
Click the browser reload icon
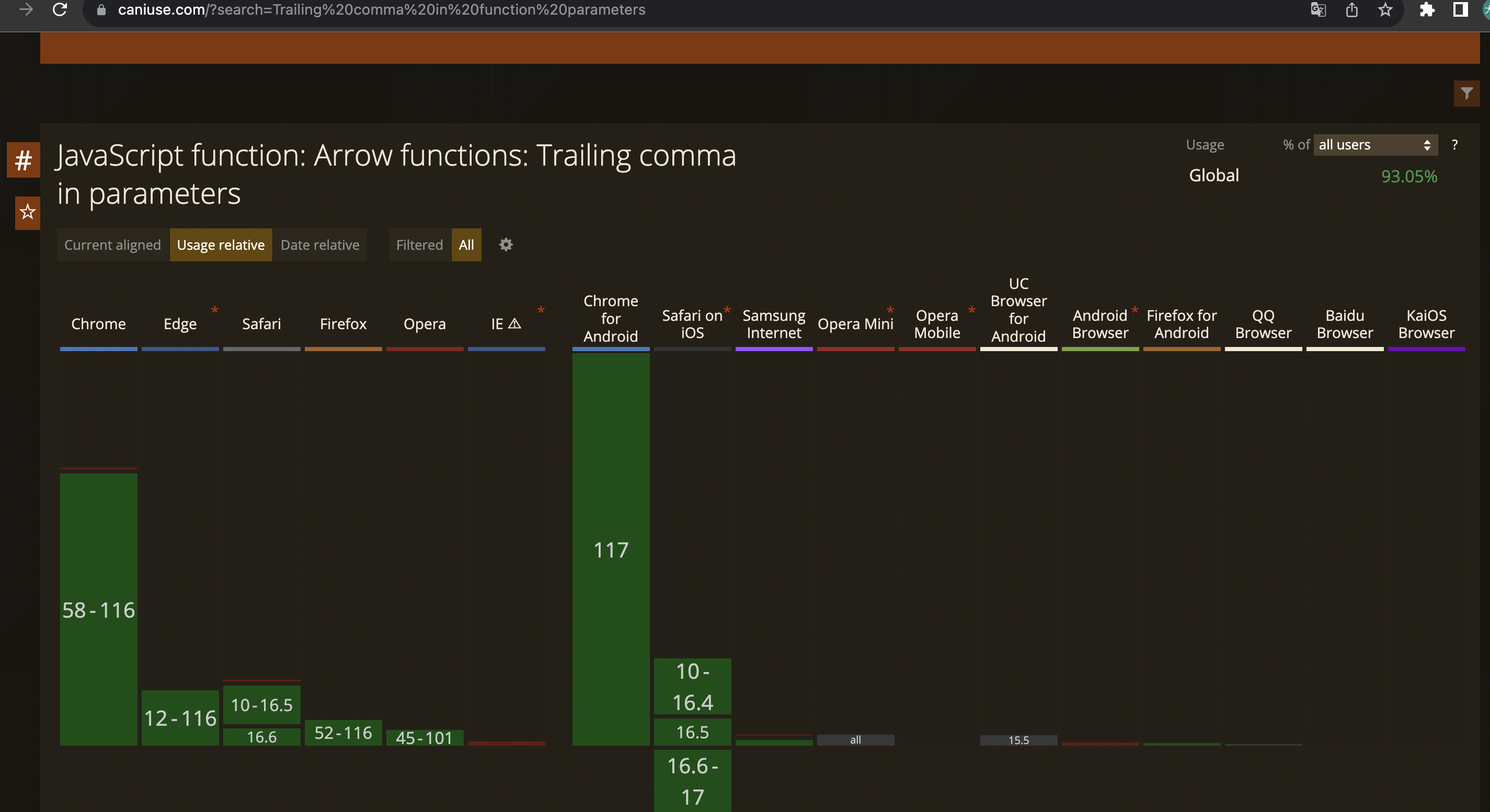[x=60, y=9]
